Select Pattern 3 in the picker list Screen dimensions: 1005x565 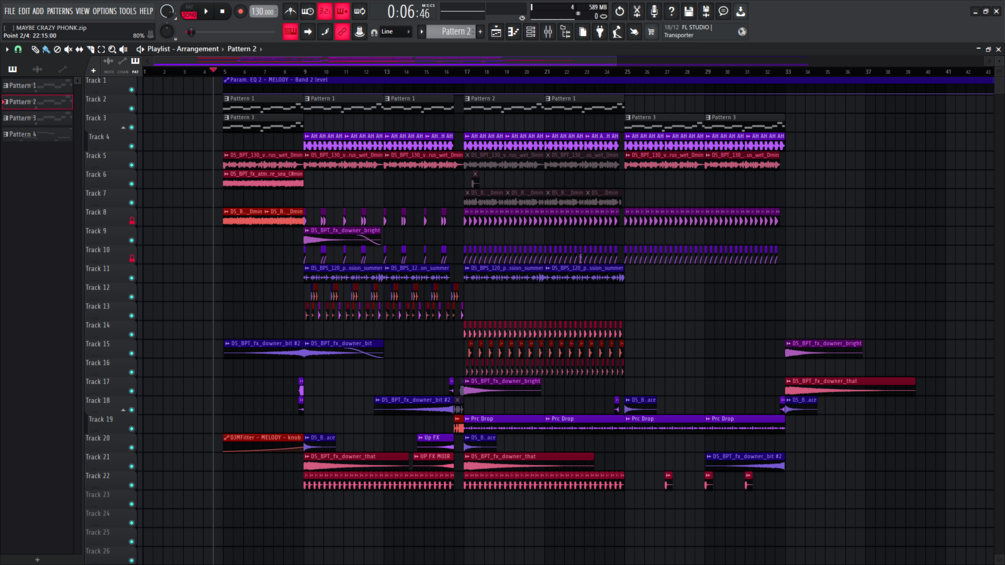pos(37,118)
